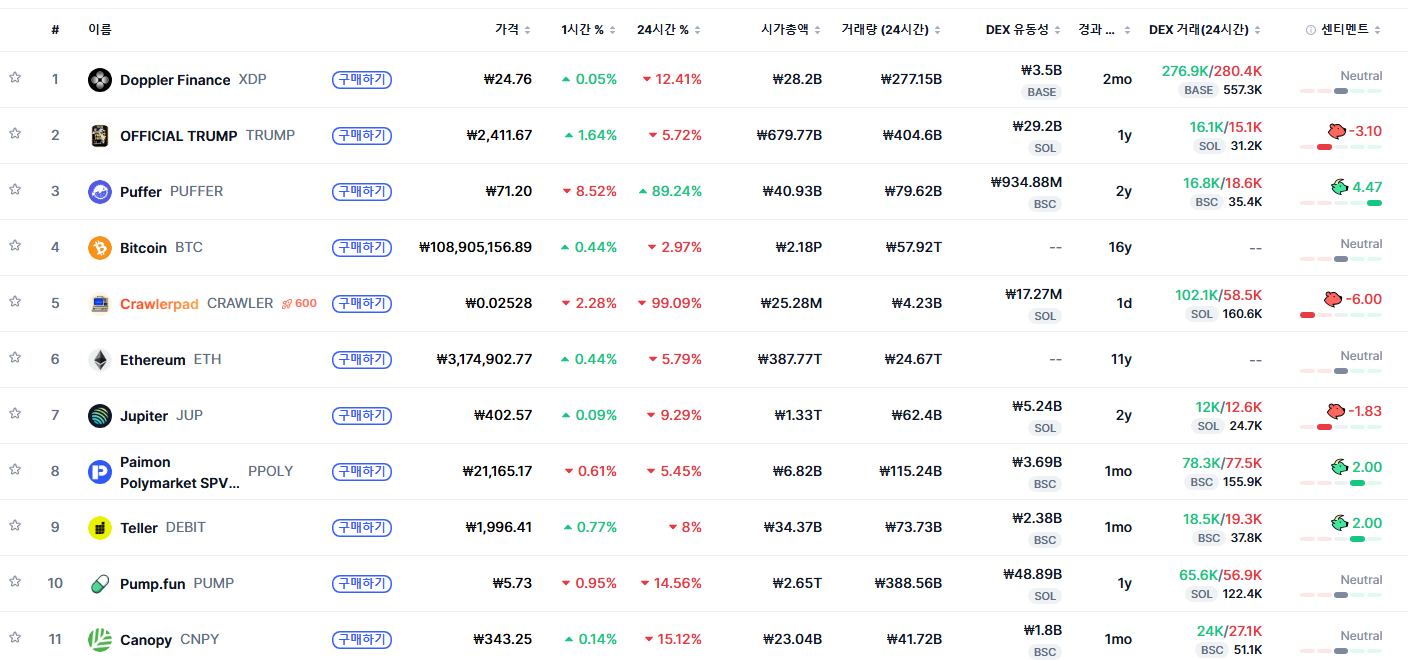
Task: Click the # rank column header
Action: 56,30
